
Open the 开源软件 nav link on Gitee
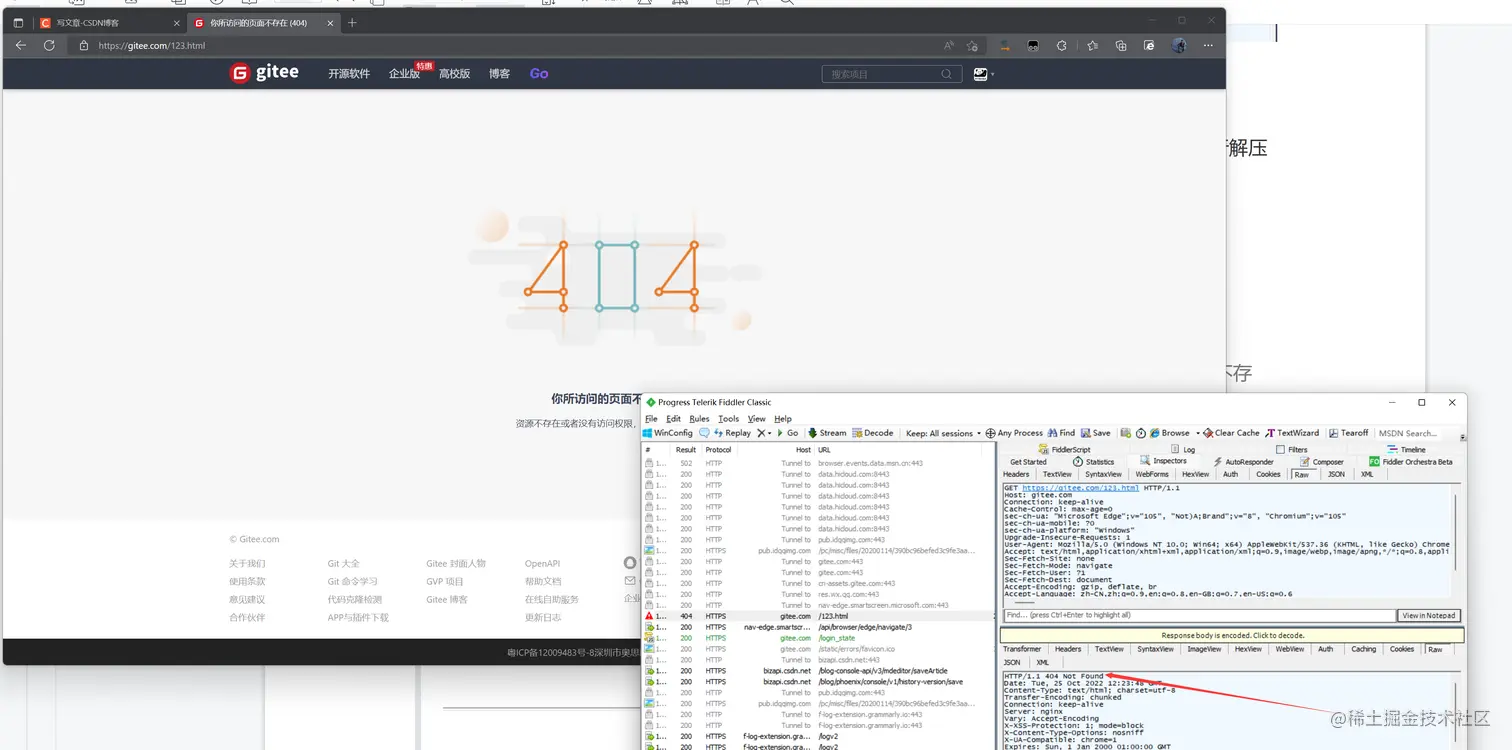349,74
